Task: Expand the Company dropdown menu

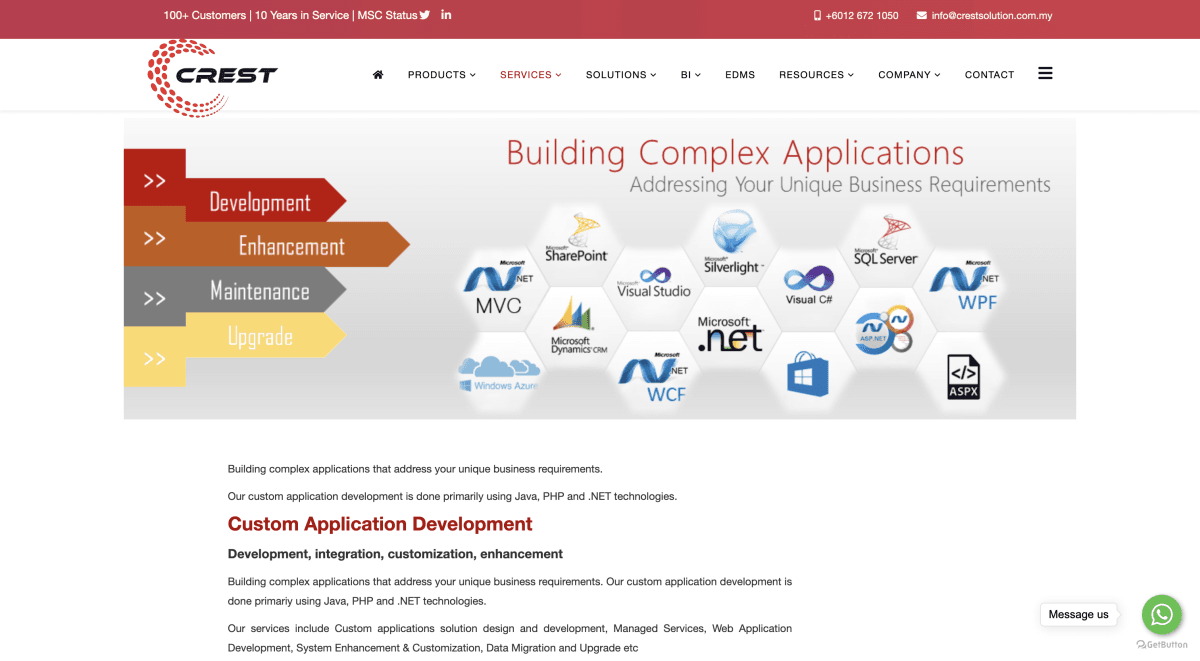Action: pyautogui.click(x=909, y=75)
